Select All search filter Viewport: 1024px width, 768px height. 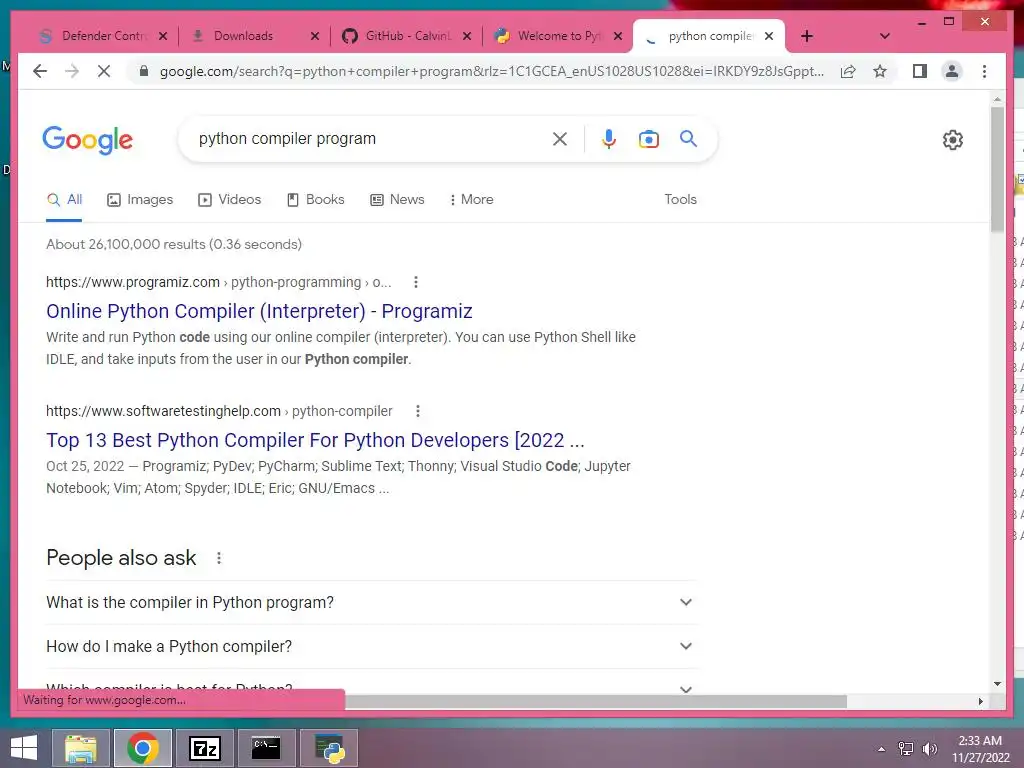(x=64, y=199)
